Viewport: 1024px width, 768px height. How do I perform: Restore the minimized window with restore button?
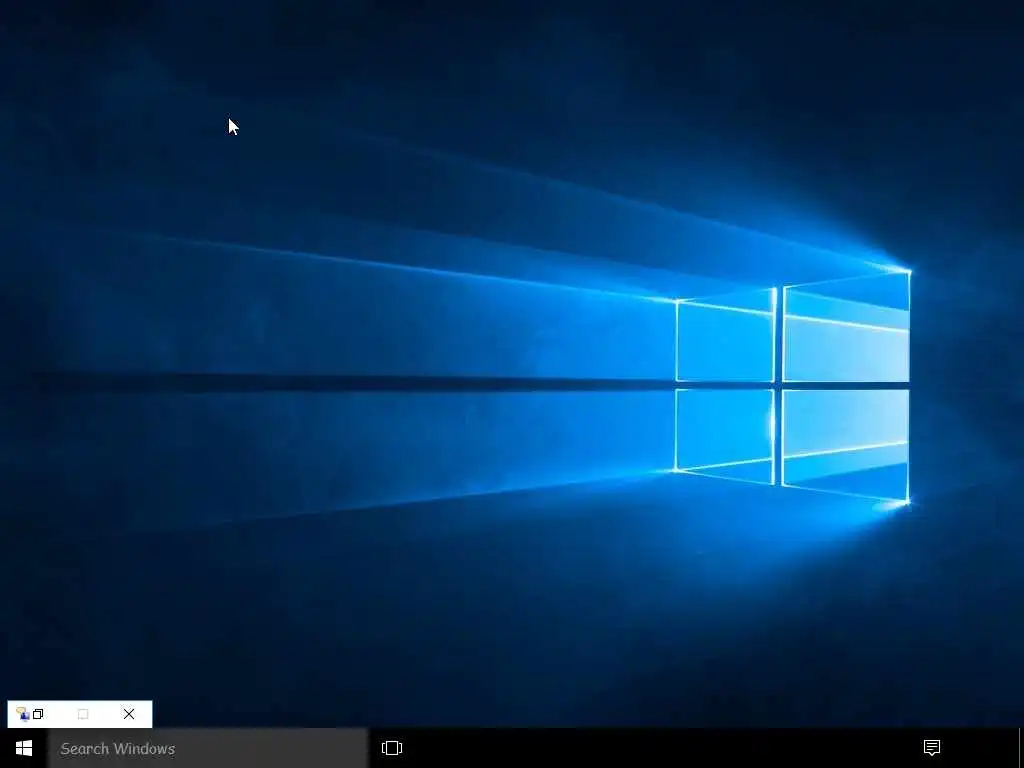click(x=38, y=714)
